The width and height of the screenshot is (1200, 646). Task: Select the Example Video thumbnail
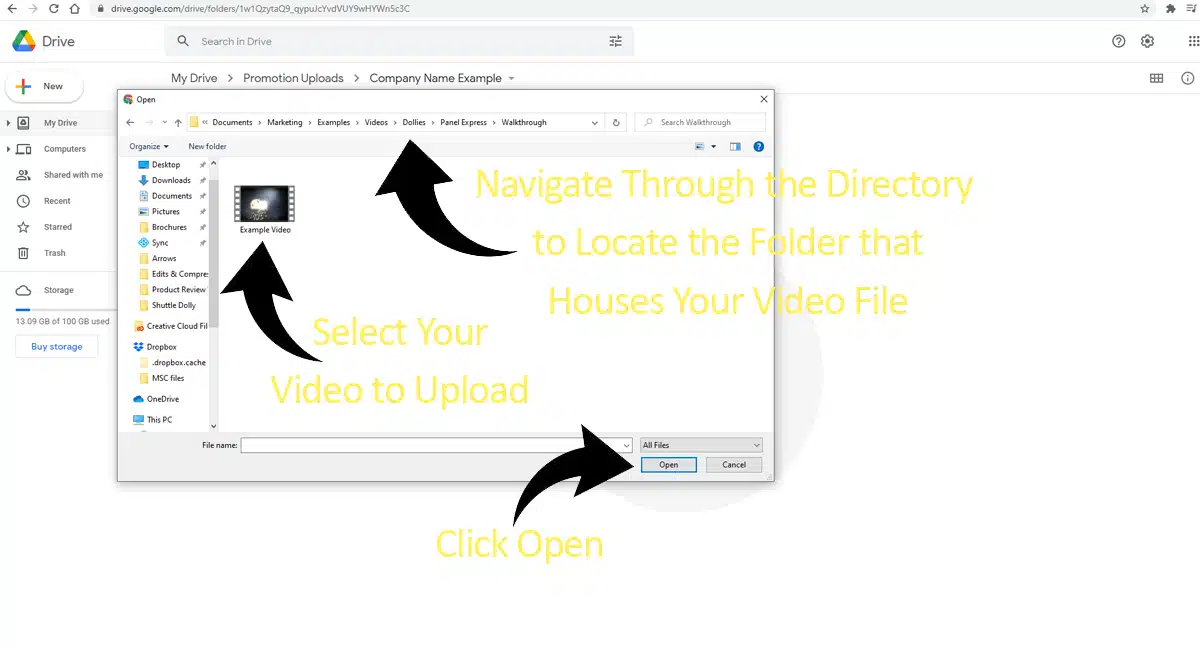264,204
